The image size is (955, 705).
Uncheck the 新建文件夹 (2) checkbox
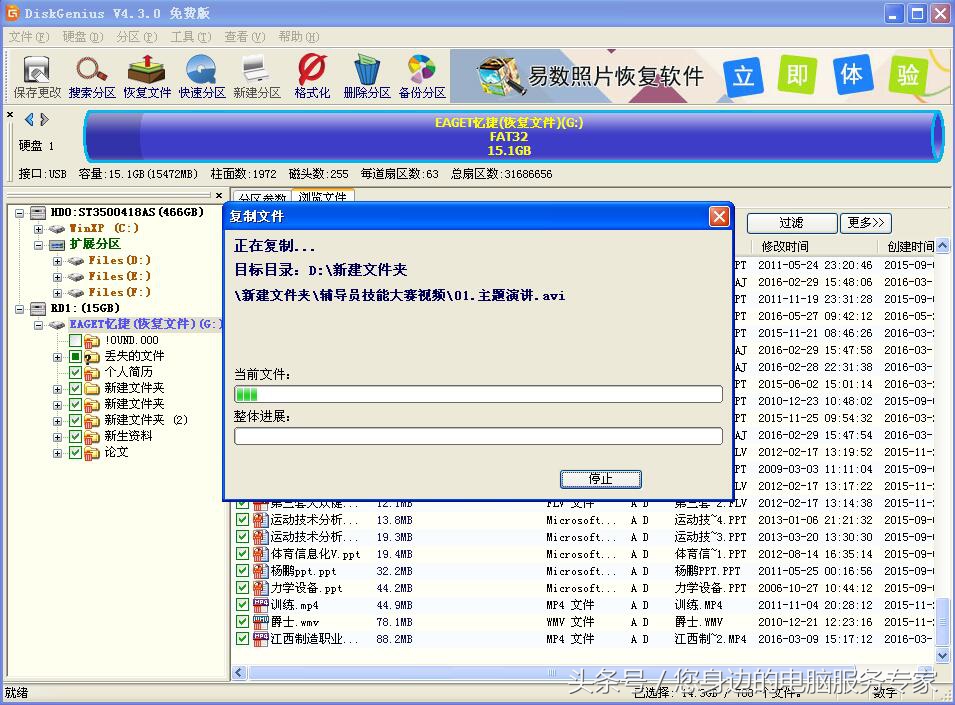pyautogui.click(x=76, y=421)
